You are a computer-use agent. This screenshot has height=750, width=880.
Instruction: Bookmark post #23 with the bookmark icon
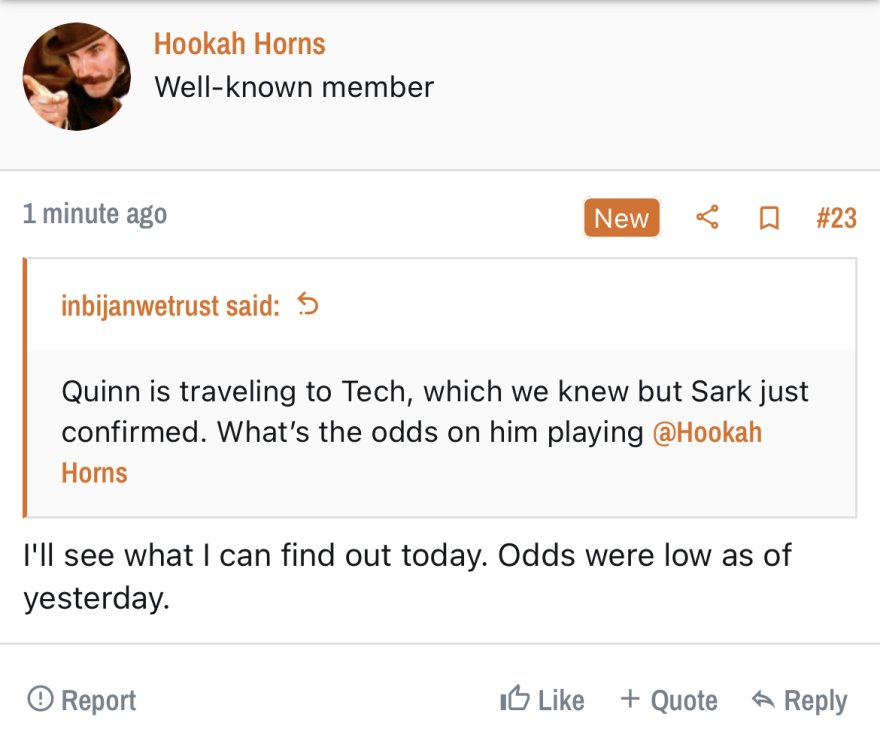click(x=769, y=218)
